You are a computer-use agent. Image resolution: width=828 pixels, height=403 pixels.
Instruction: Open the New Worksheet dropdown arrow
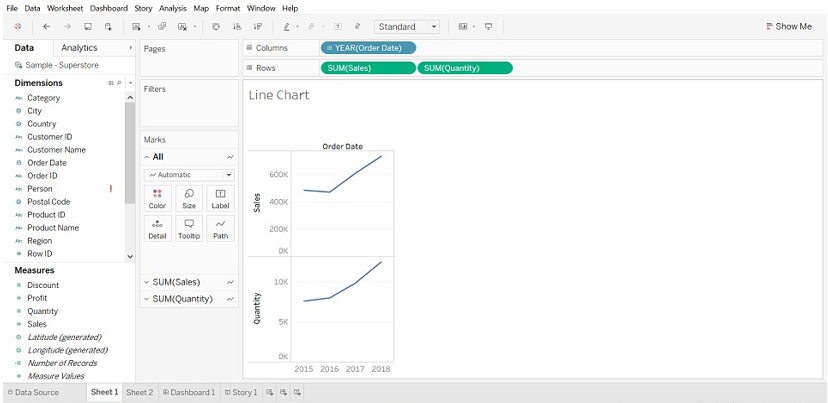click(148, 26)
